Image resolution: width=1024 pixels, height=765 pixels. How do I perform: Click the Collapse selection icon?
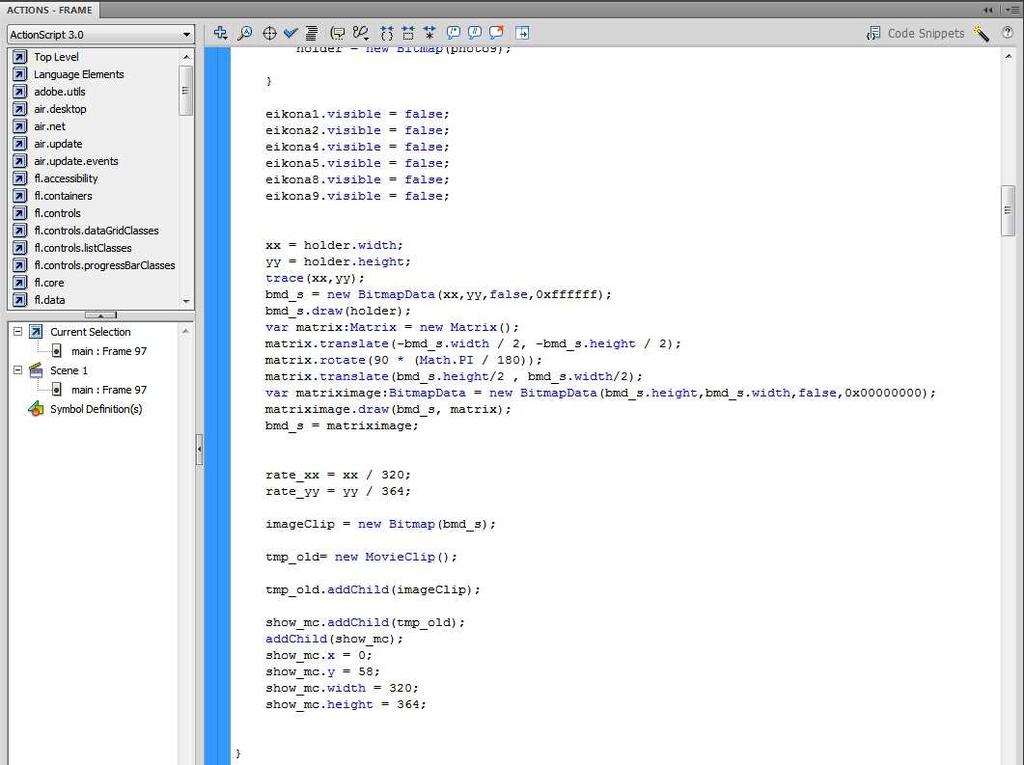(408, 33)
